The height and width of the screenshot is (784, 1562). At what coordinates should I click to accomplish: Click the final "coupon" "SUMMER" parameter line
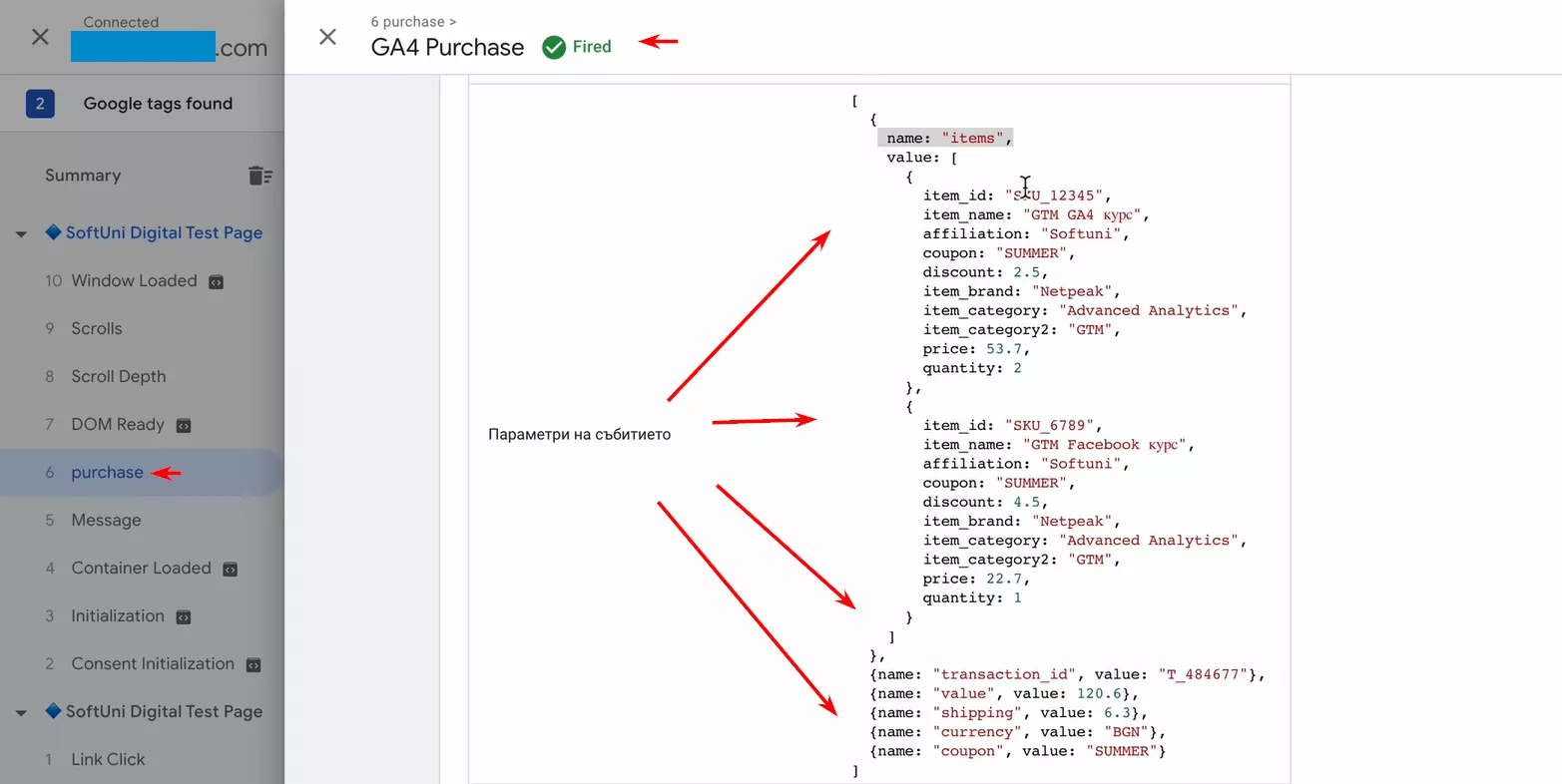coord(1018,751)
